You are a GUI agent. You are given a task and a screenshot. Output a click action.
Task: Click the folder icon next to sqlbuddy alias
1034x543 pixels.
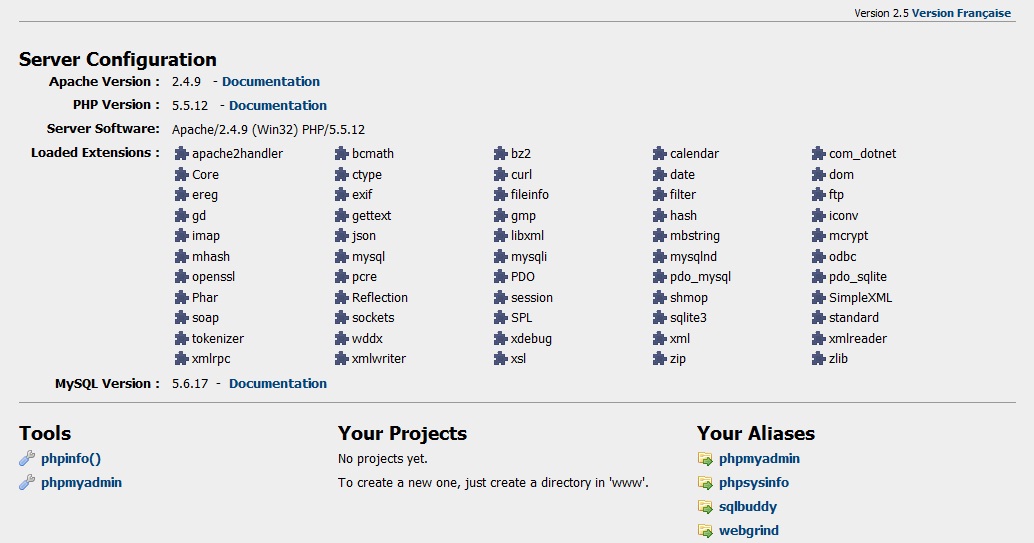[x=706, y=507]
